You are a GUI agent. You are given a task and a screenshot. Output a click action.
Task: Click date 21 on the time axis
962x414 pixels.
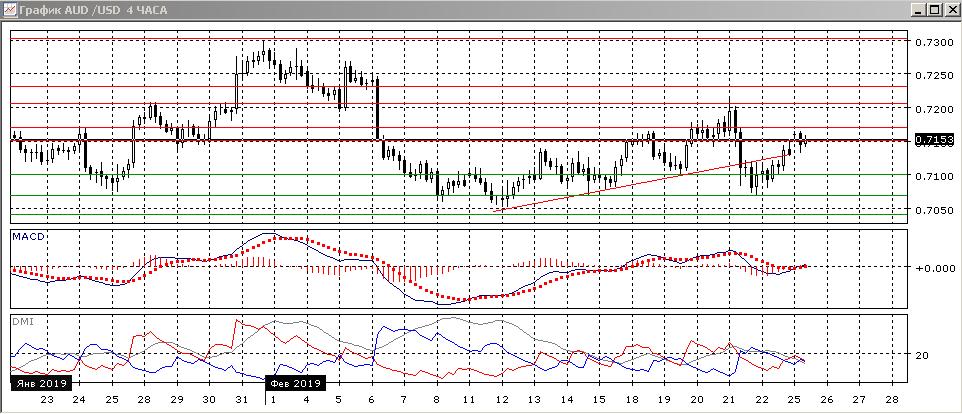(729, 398)
